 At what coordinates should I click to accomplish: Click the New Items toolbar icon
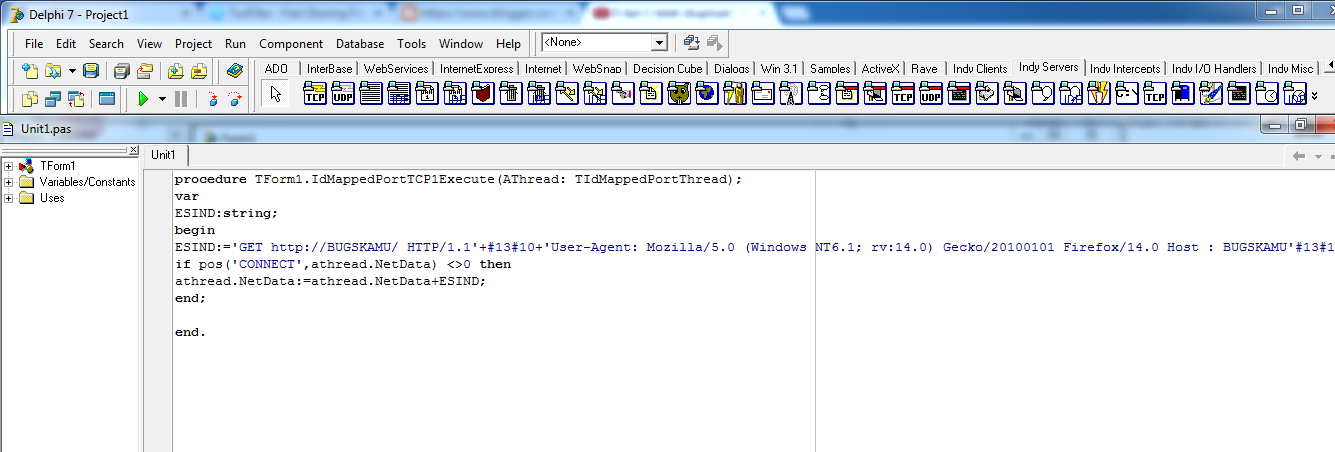30,71
